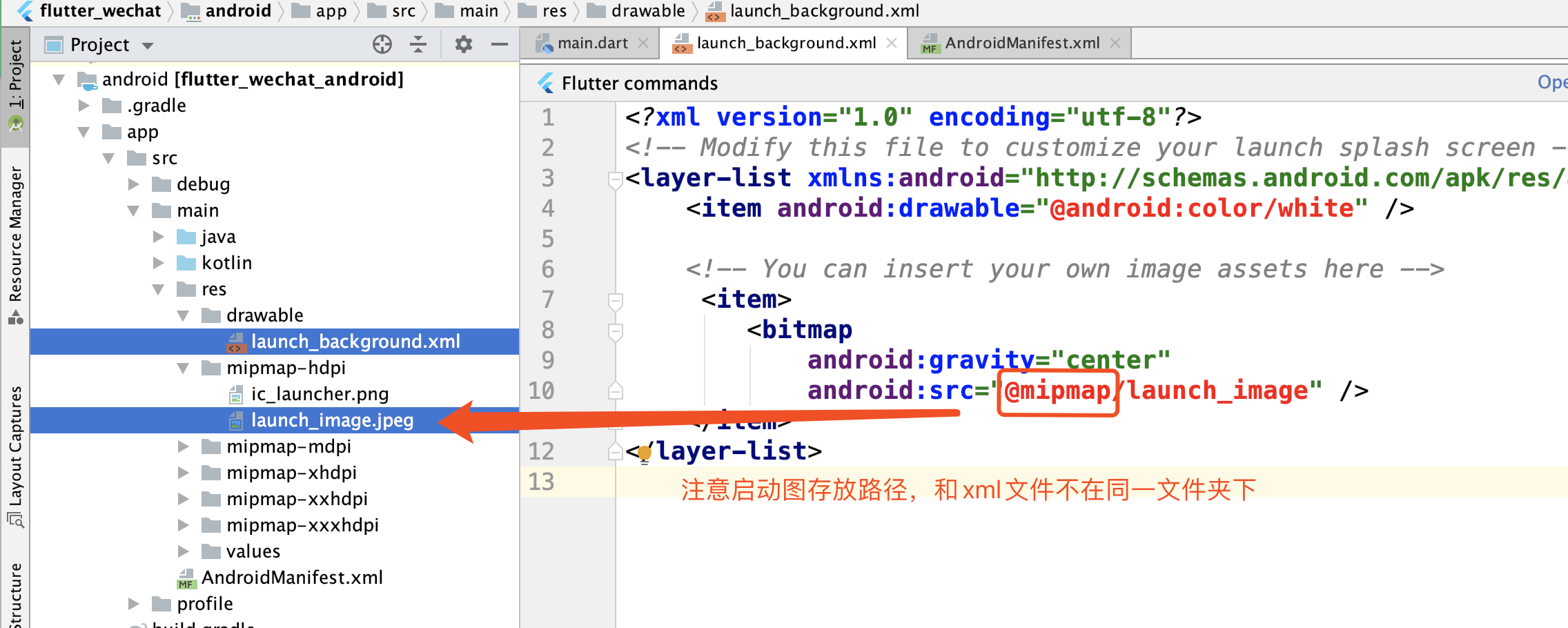The height and width of the screenshot is (628, 1568).
Task: Fold the item tag at line 7
Action: coord(615,302)
